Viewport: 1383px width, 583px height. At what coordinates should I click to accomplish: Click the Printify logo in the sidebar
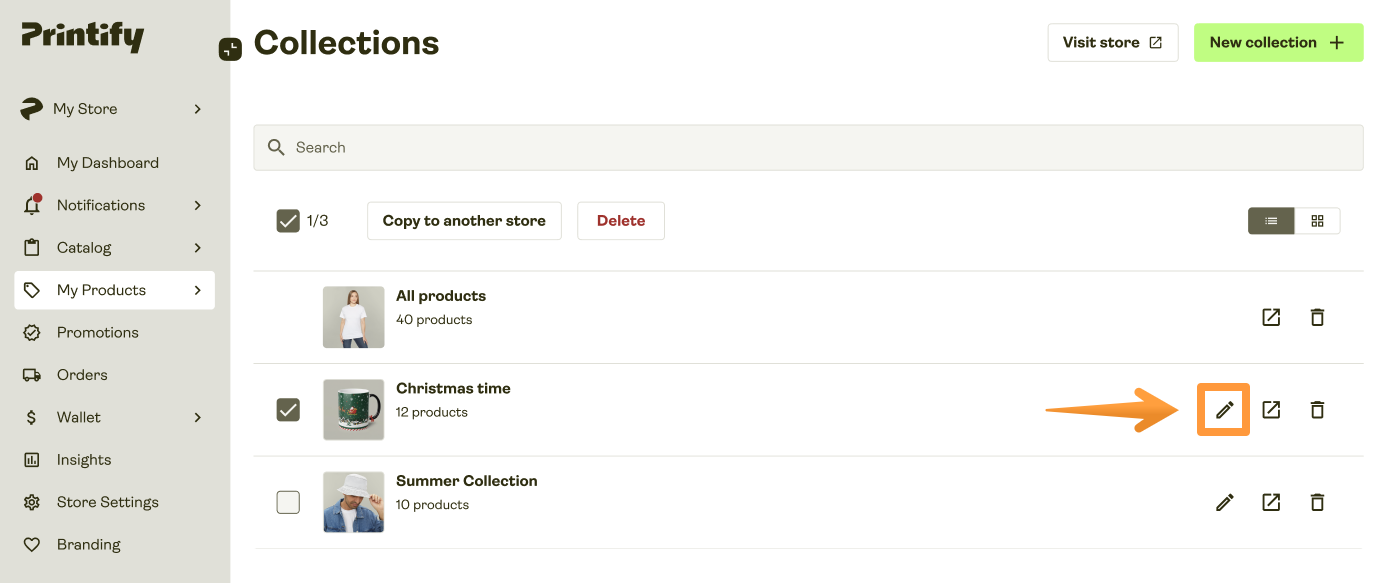click(x=82, y=37)
